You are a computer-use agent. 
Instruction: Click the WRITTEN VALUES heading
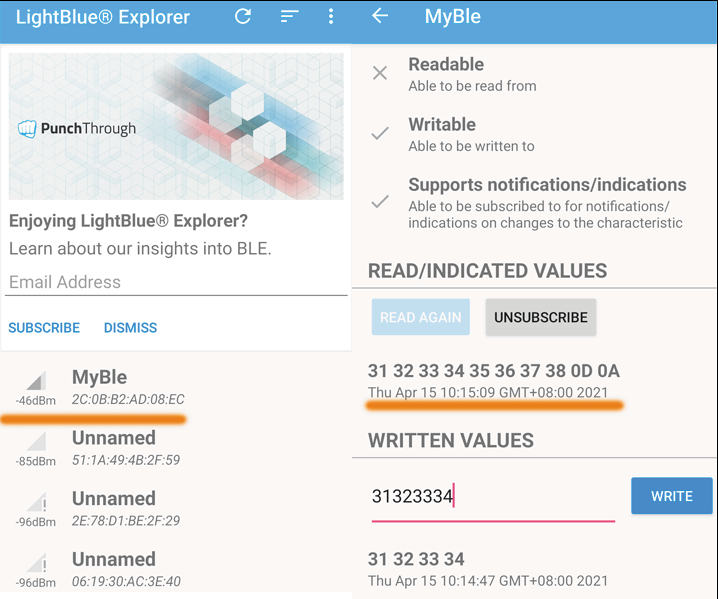(451, 440)
